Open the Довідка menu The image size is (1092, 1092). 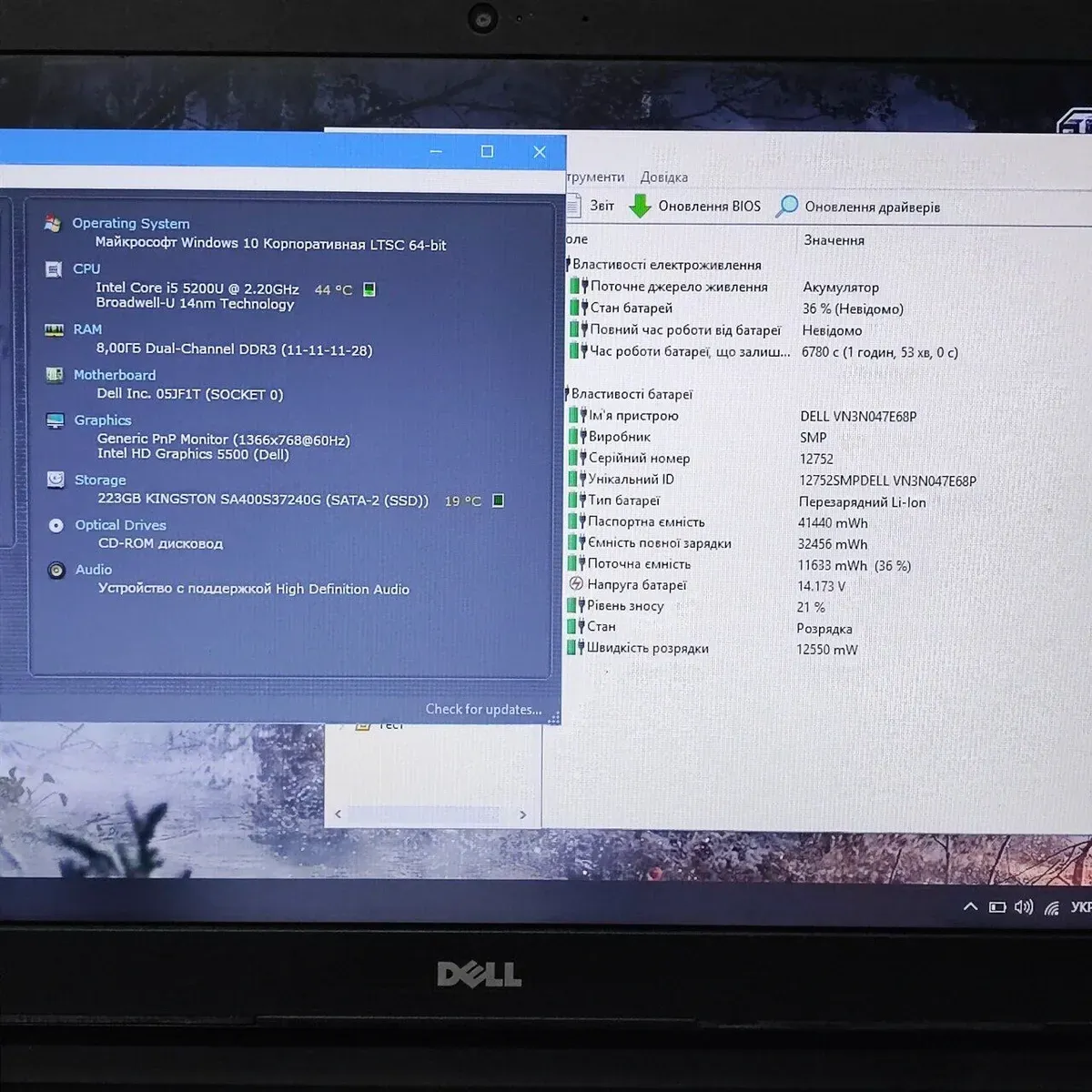(x=663, y=177)
